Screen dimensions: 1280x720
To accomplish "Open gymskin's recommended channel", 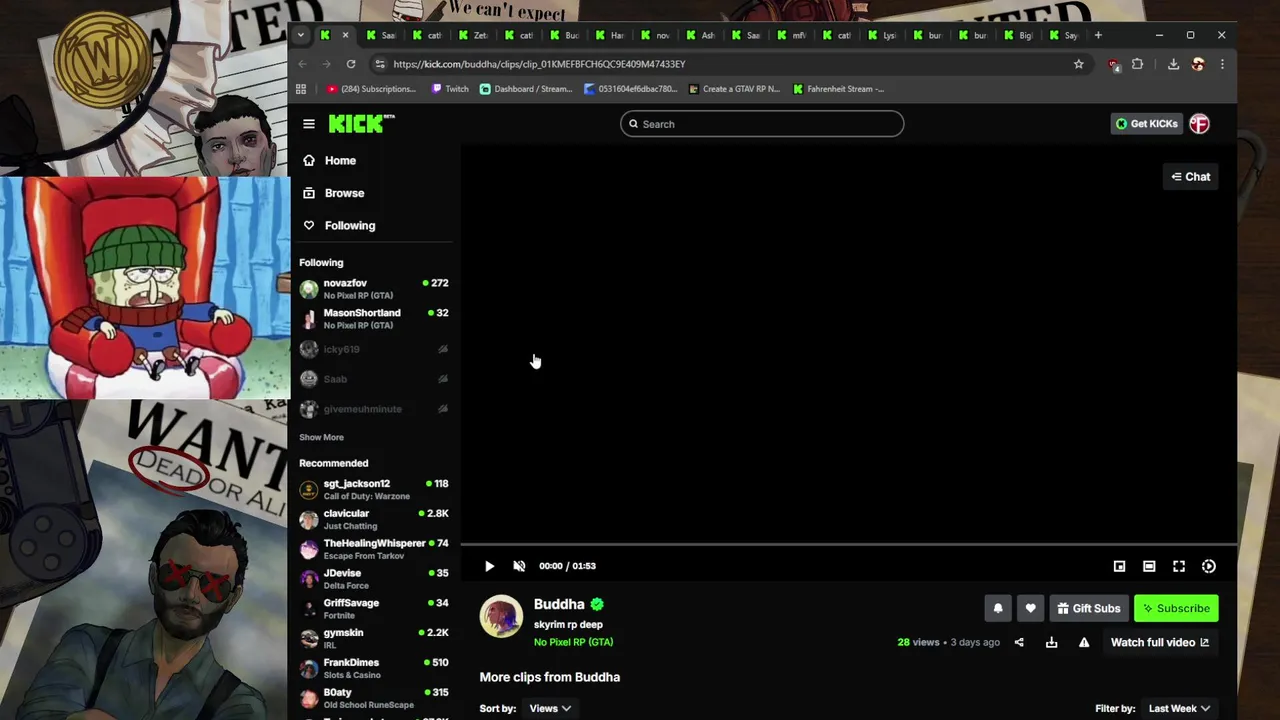I will (x=374, y=639).
